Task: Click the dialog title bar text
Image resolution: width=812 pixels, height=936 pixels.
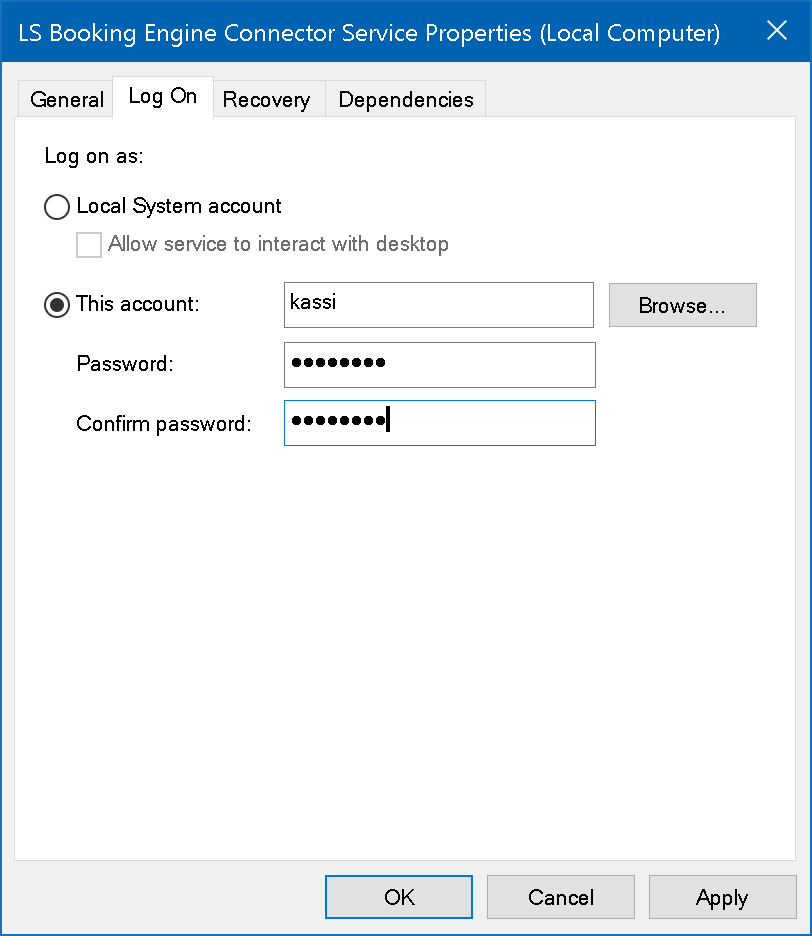Action: coord(368,33)
